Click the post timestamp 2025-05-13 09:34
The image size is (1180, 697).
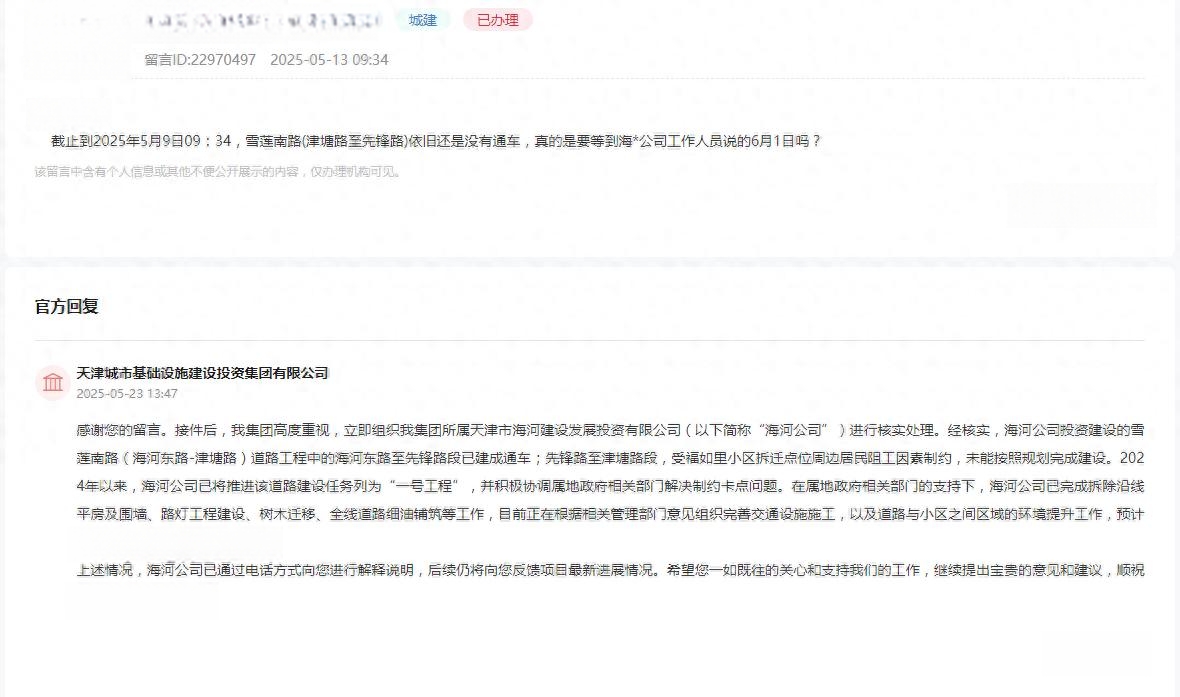point(329,59)
